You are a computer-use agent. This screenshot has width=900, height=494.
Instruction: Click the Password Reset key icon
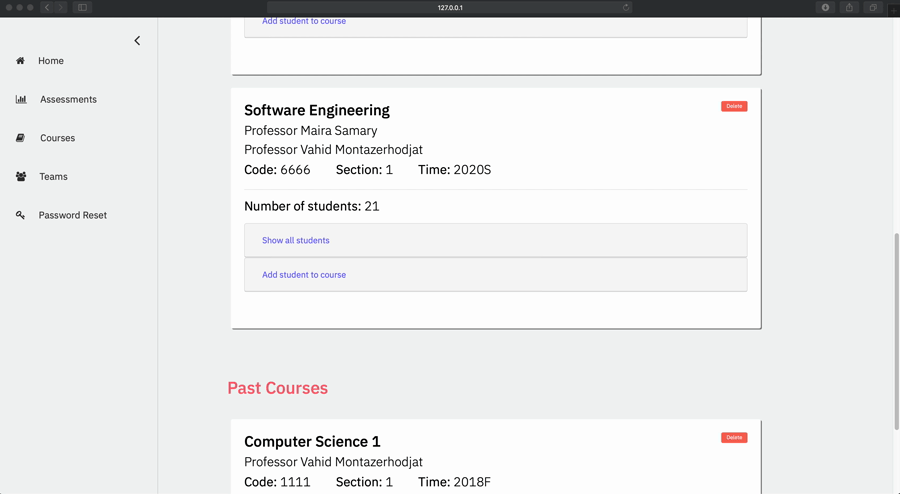pyautogui.click(x=20, y=215)
